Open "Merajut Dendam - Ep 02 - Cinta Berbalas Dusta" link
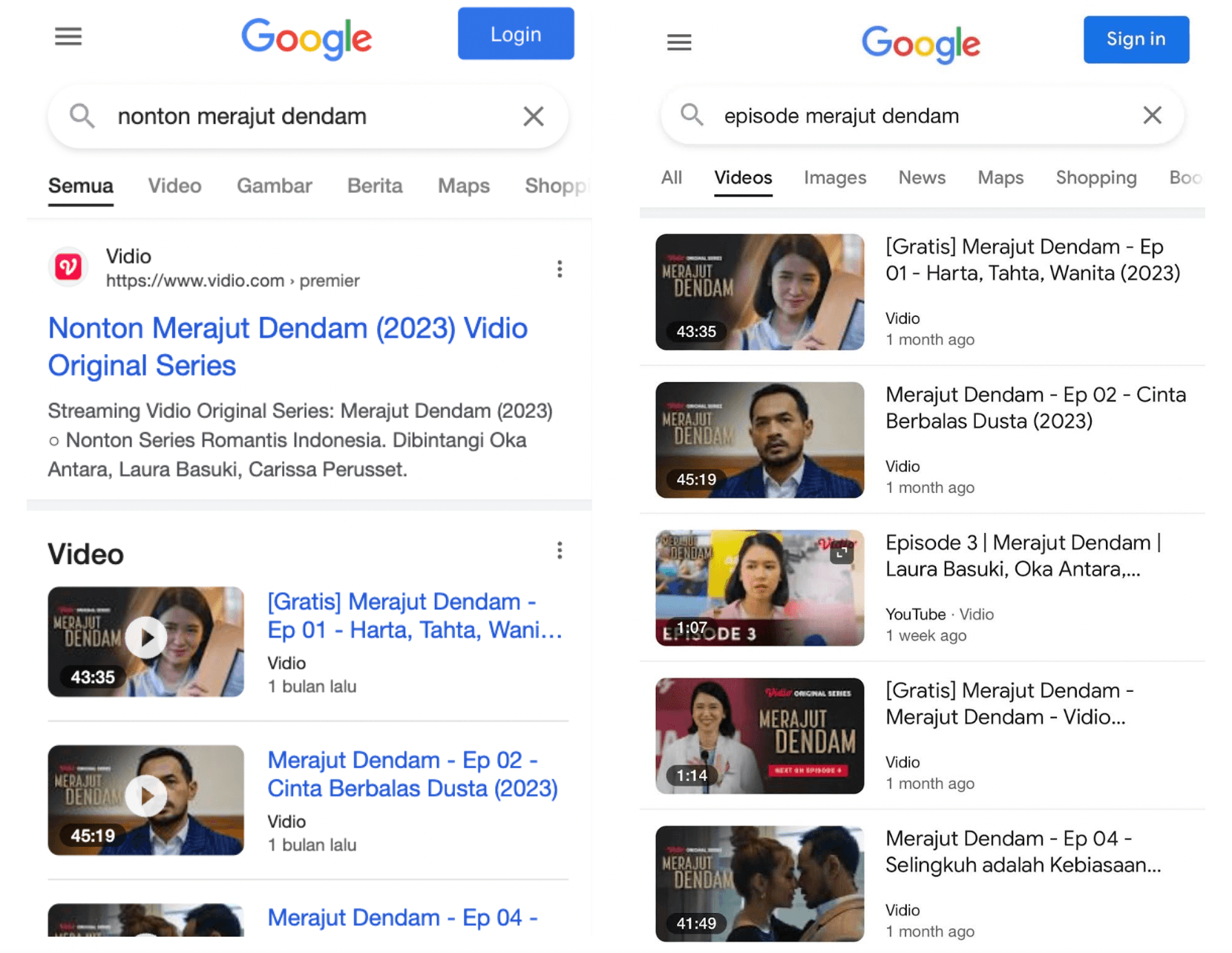Viewport: 1232px width, 953px height. tap(413, 773)
